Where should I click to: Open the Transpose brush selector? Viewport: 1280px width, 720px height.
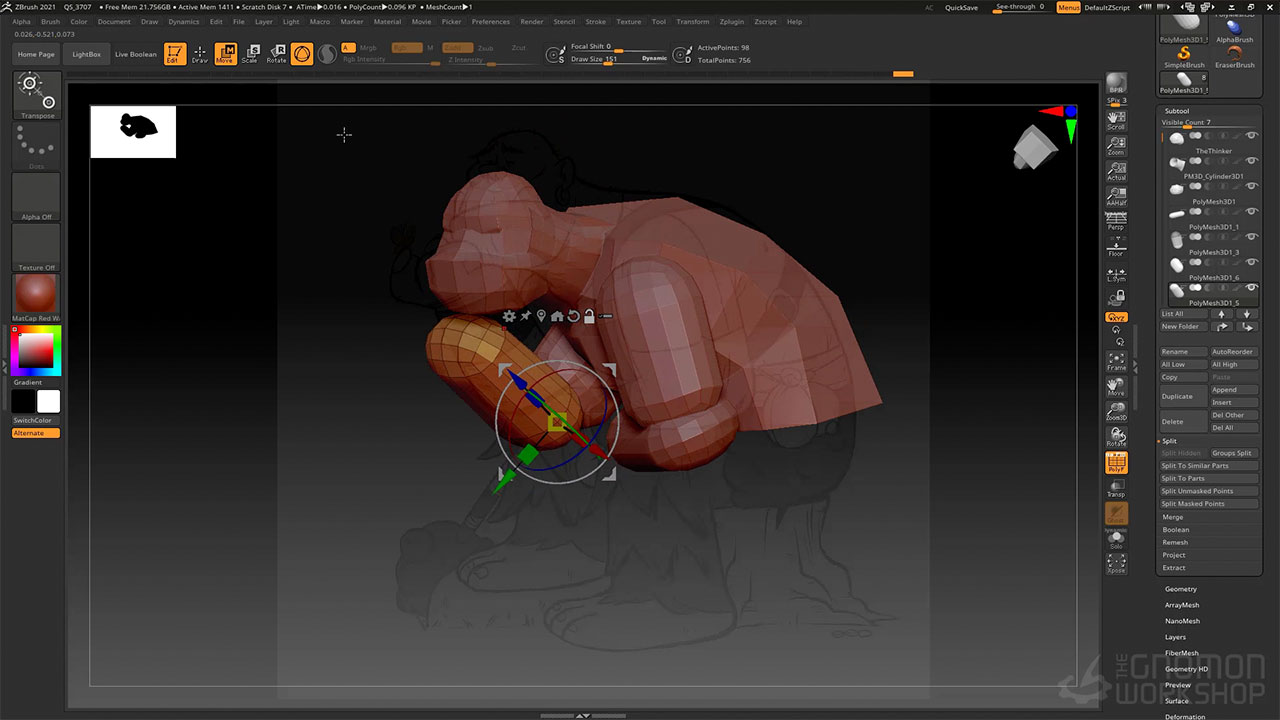click(x=36, y=95)
